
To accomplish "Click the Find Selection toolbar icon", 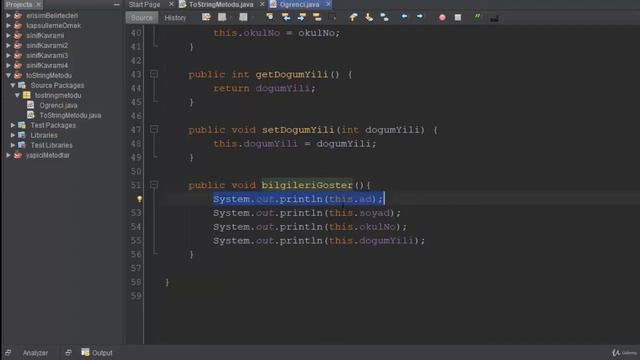I will point(270,17).
